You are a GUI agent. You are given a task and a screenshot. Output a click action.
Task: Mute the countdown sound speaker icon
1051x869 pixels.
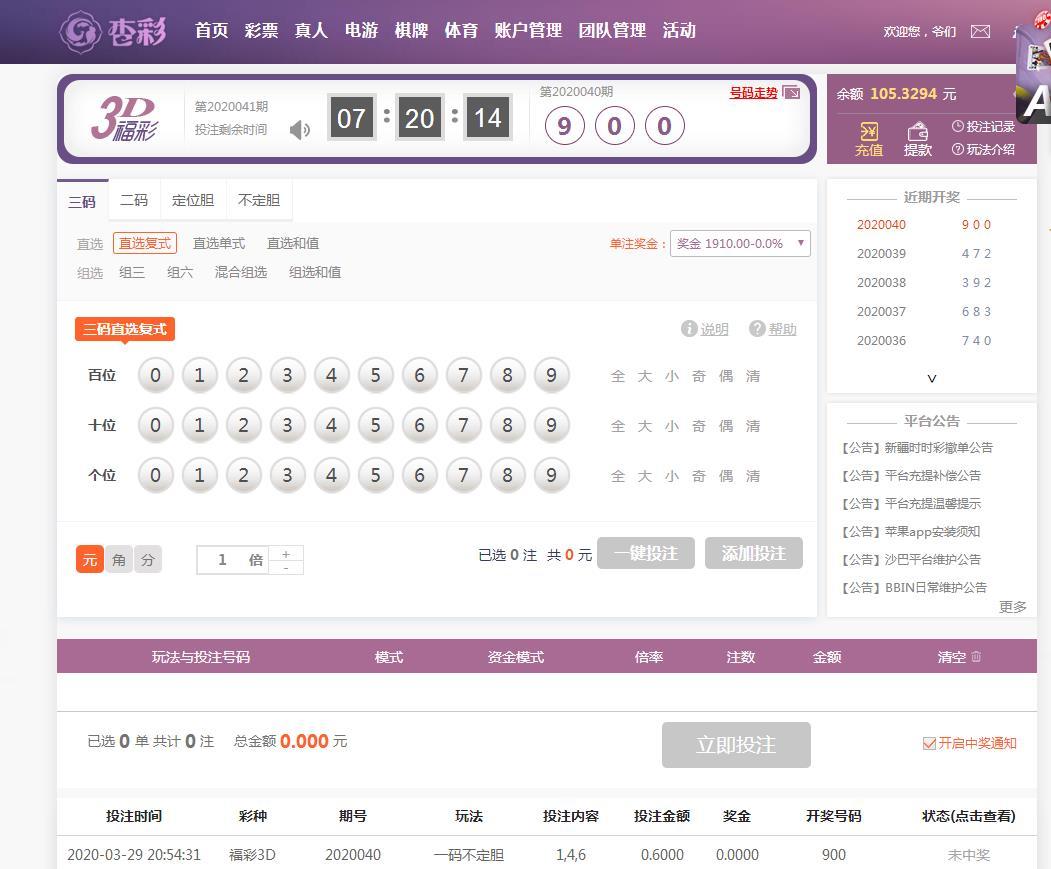tap(299, 130)
